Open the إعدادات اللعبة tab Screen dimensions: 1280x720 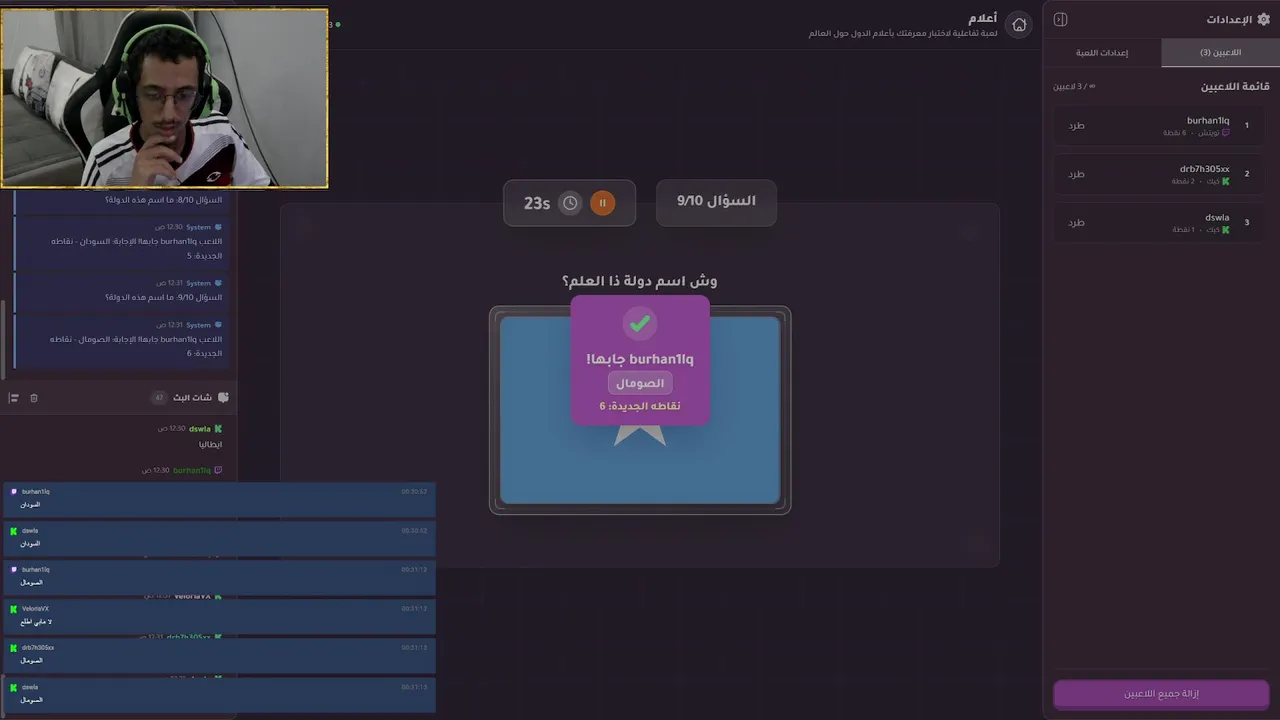(x=1102, y=53)
